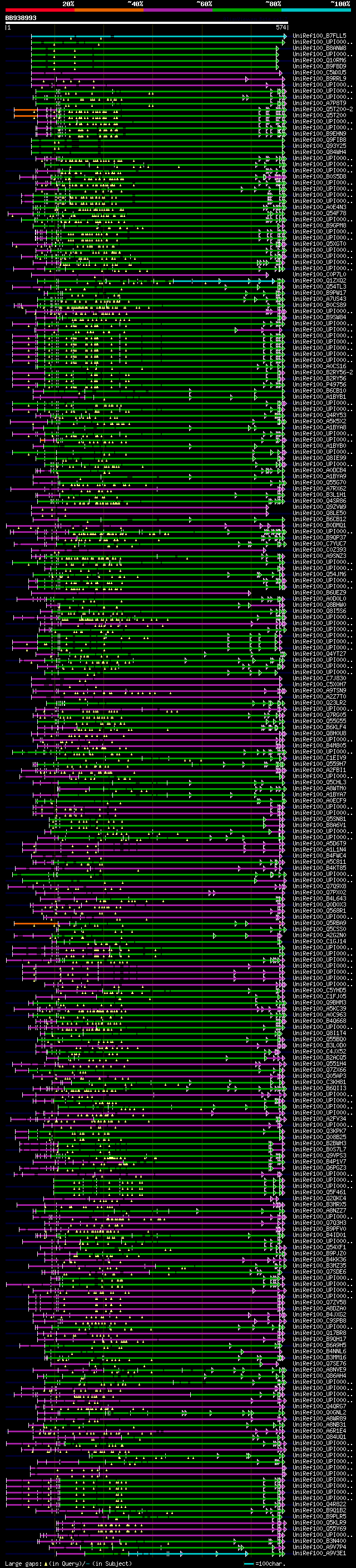356x1568 pixels.
Task: Click hit name UniRef100_B3L0D0
Action: tap(319, 1046)
